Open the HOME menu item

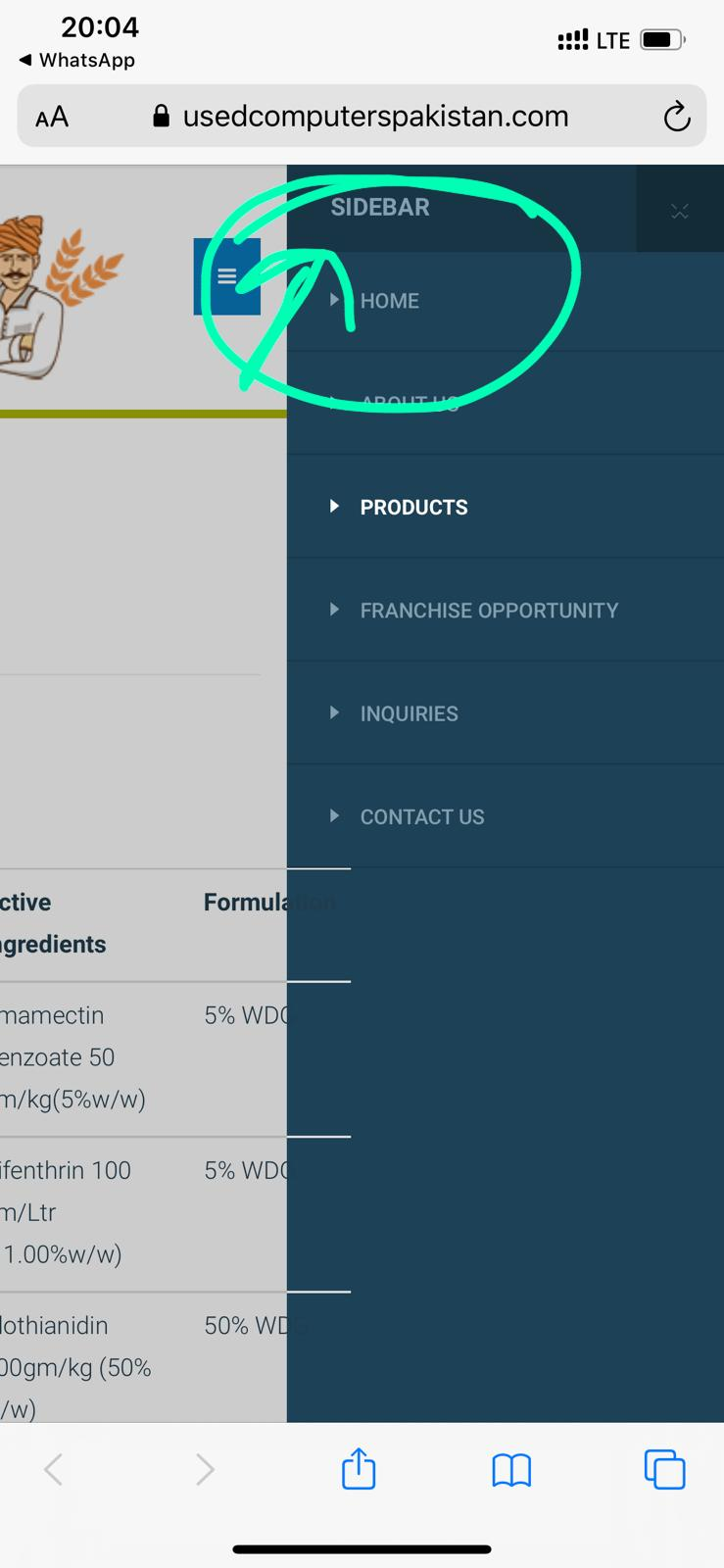(x=390, y=301)
